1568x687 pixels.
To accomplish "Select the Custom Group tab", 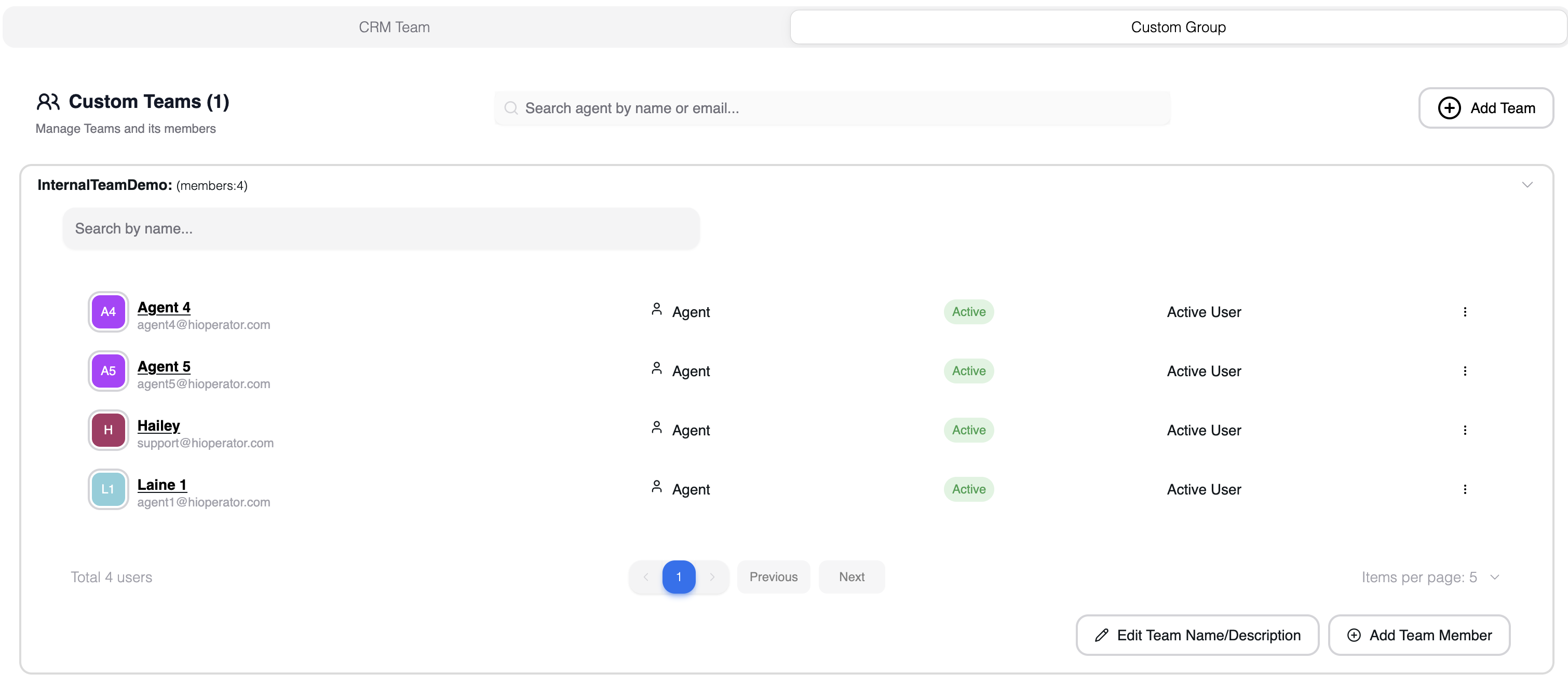I will tap(1178, 28).
